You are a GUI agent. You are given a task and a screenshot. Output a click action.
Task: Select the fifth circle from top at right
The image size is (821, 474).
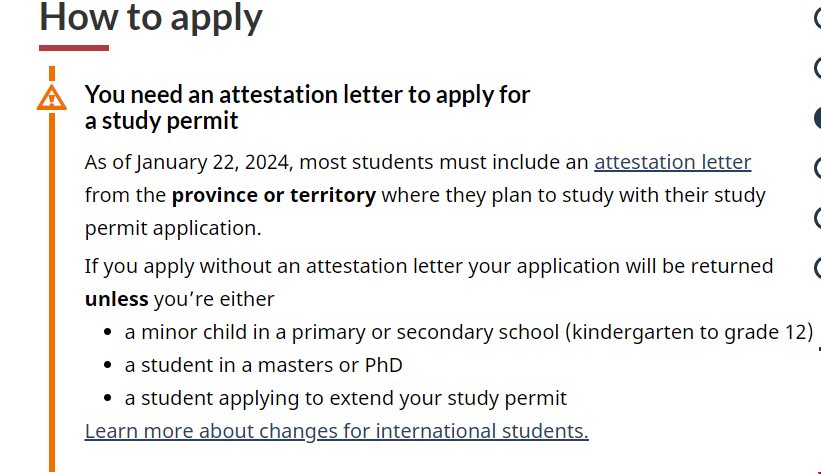tap(816, 218)
